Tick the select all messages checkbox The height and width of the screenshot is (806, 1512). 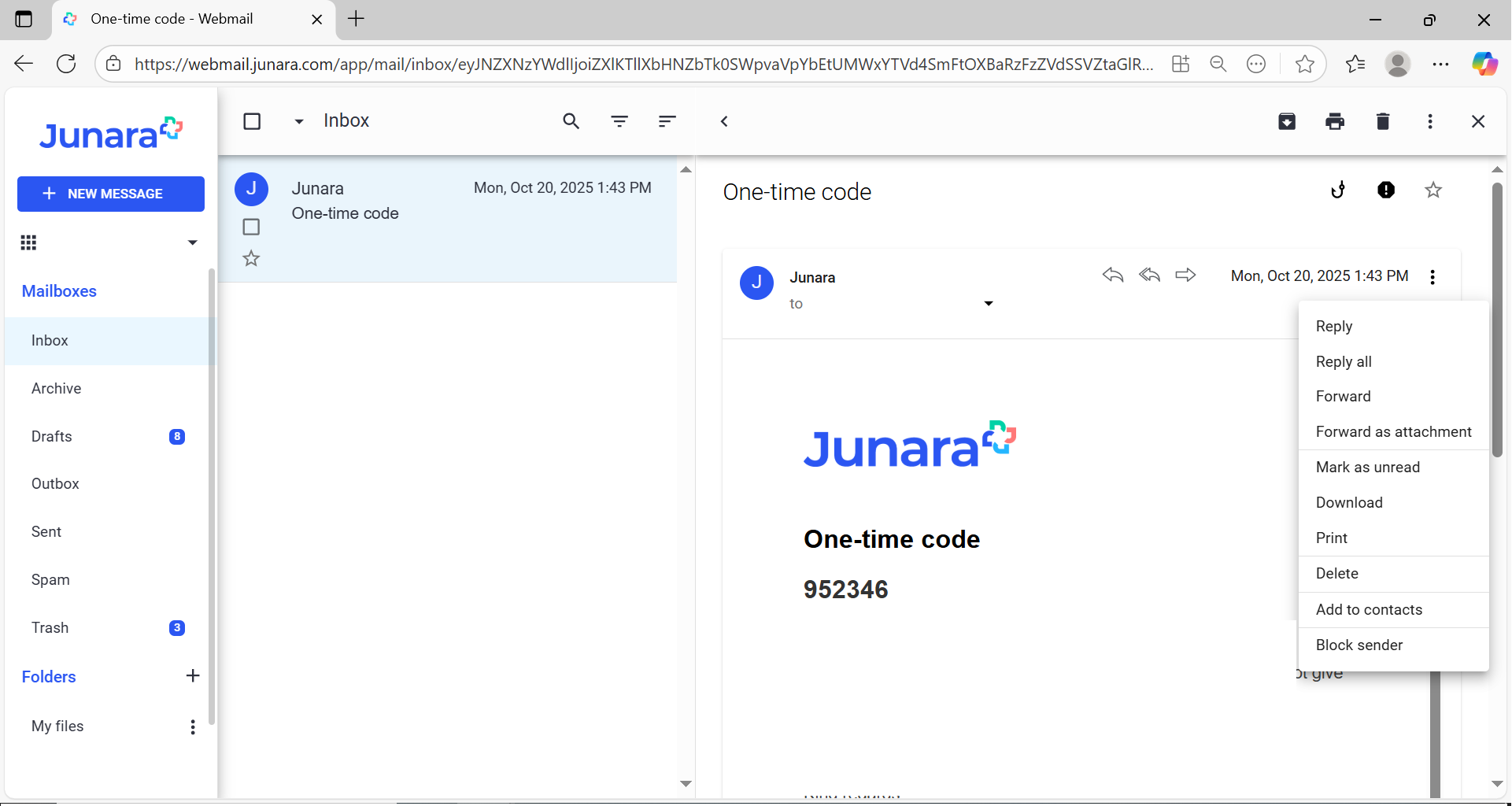point(252,121)
